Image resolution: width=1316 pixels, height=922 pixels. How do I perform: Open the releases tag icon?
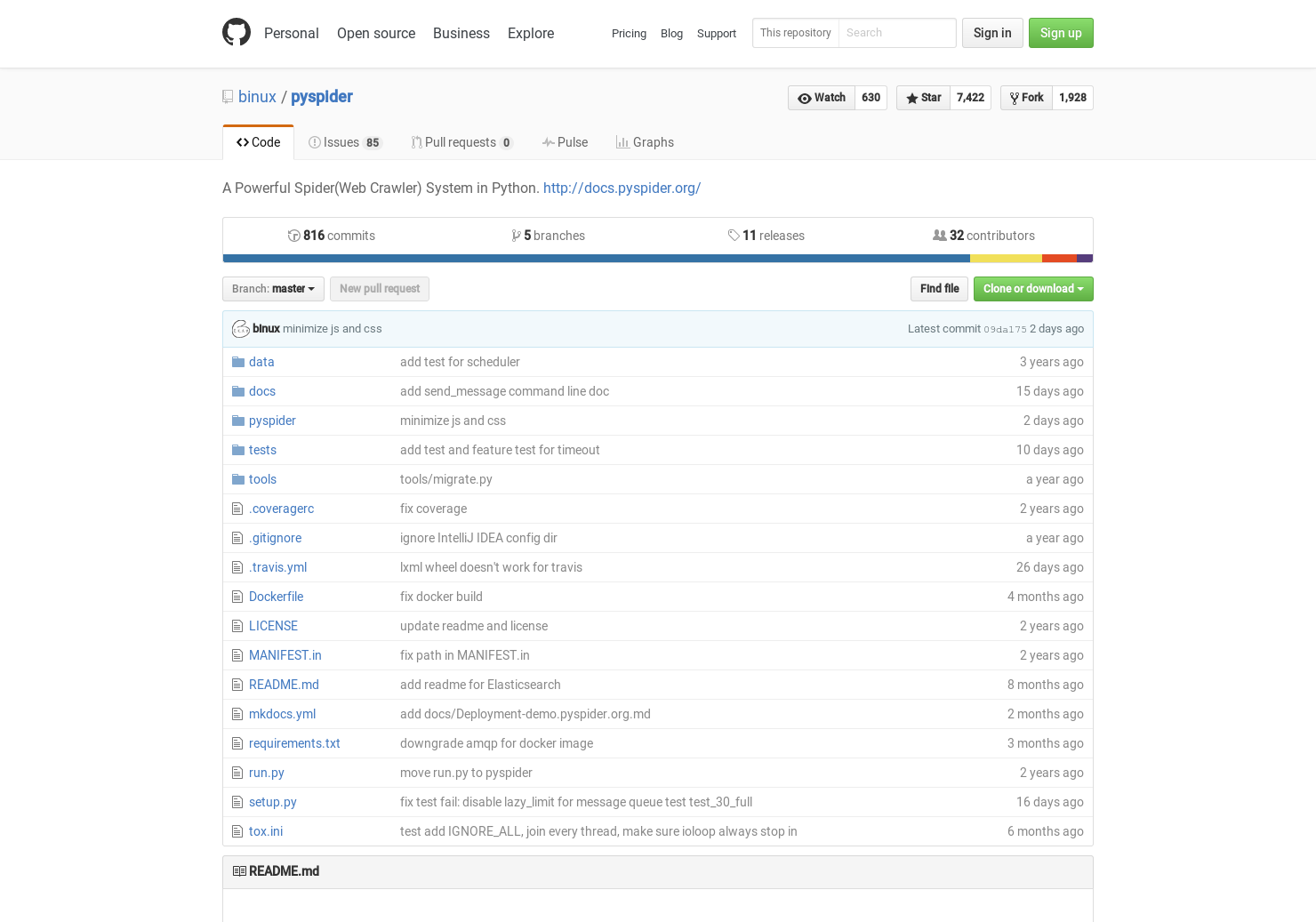pos(734,235)
